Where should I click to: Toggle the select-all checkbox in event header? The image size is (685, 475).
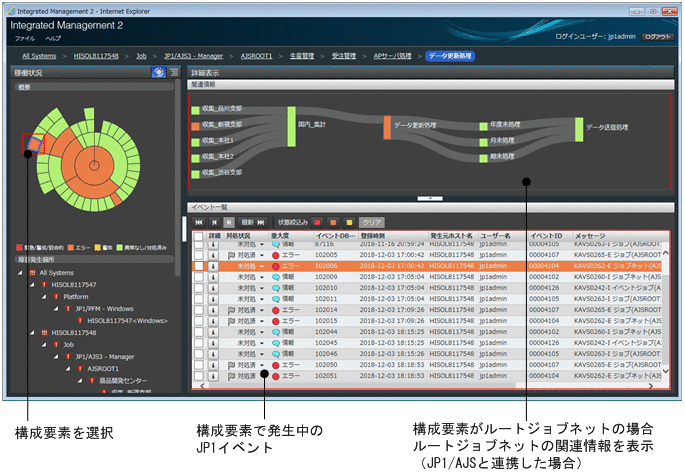tap(199, 236)
